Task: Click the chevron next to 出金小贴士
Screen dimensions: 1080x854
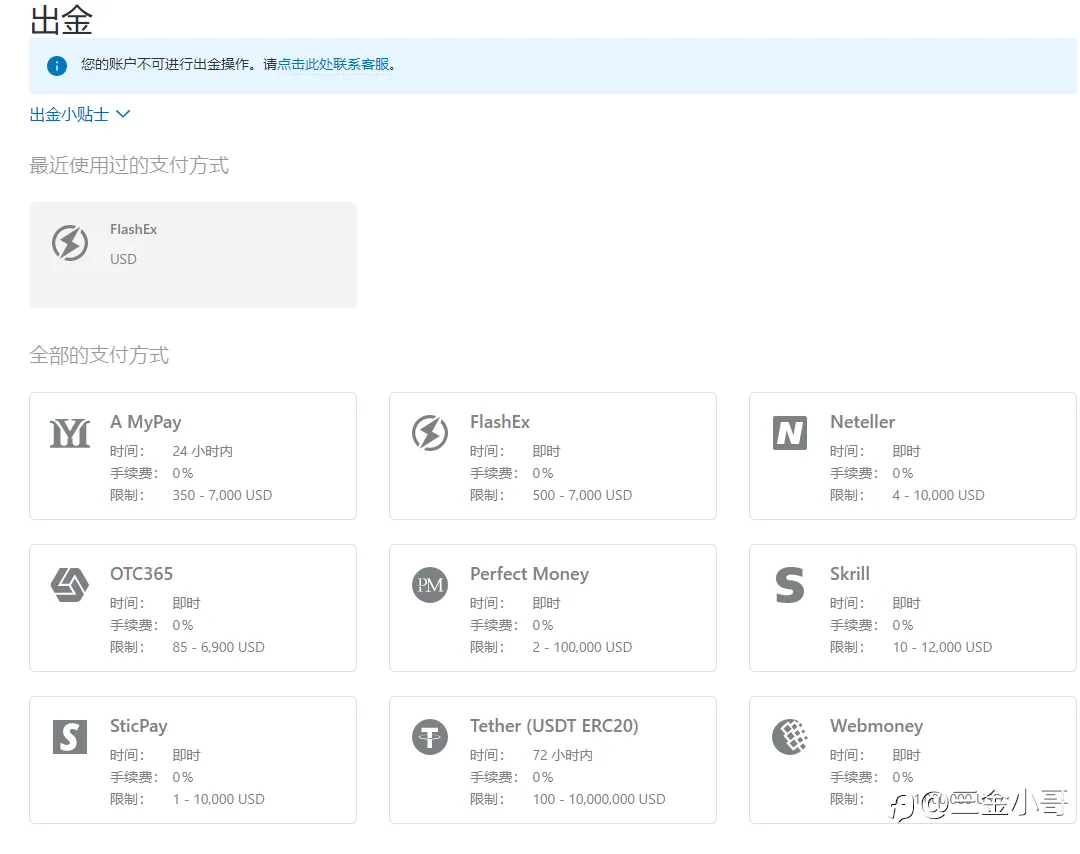Action: (x=123, y=114)
